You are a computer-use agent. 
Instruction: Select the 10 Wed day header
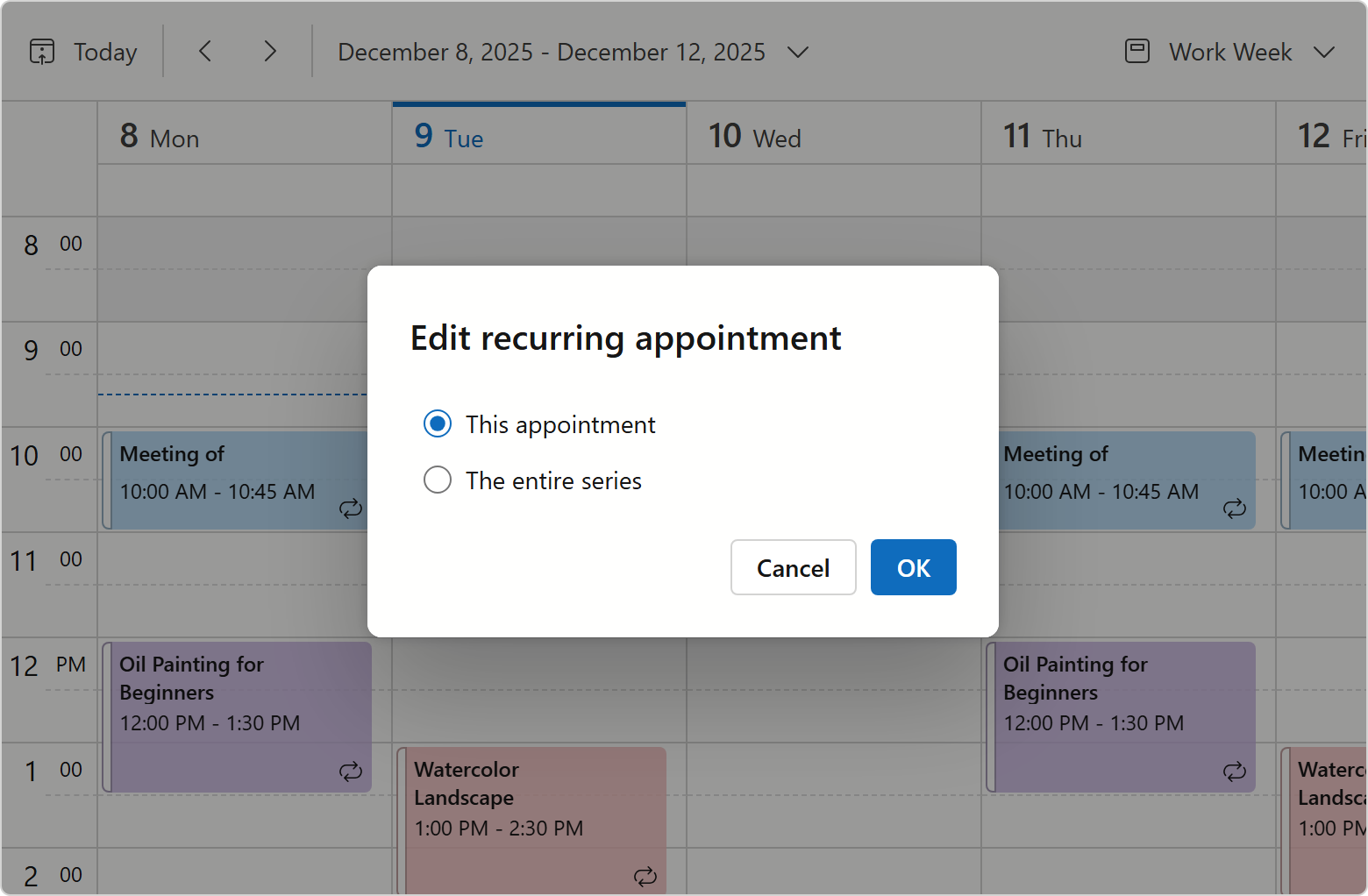(x=754, y=137)
